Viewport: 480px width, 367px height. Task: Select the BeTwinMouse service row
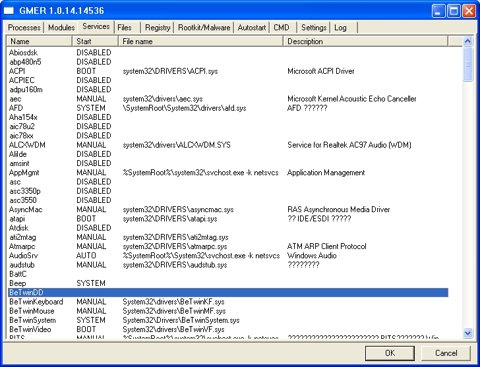pyautogui.click(x=228, y=311)
